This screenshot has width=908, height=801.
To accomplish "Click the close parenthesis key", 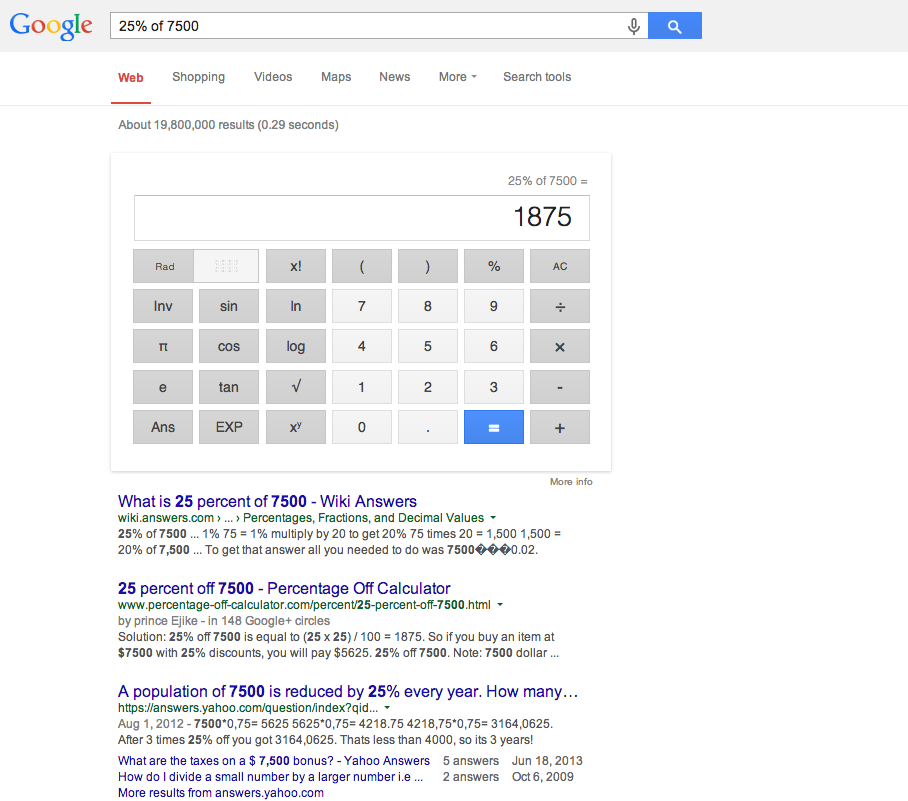I will 428,266.
